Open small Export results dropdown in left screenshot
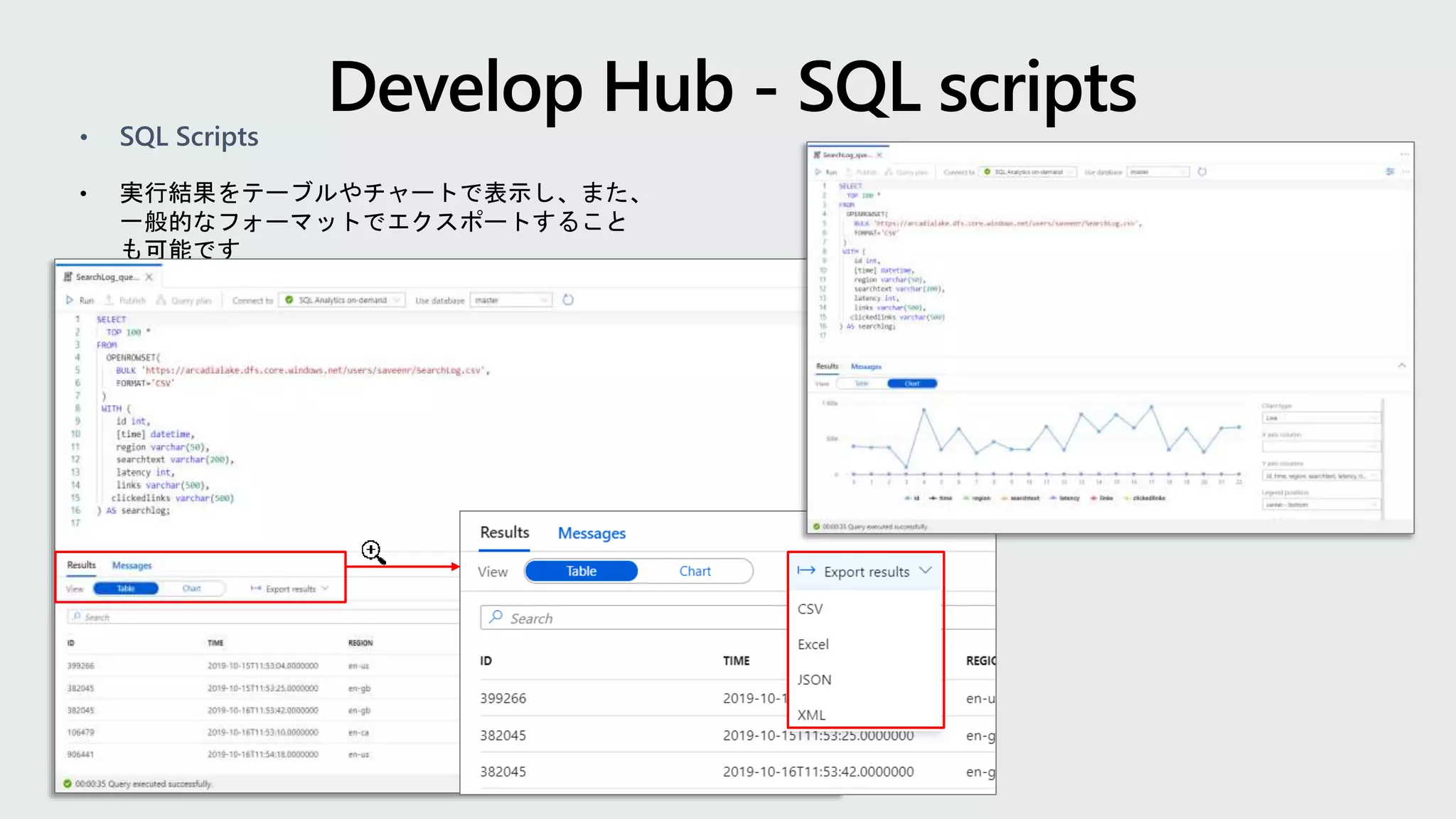This screenshot has height=819, width=1456. point(290,589)
